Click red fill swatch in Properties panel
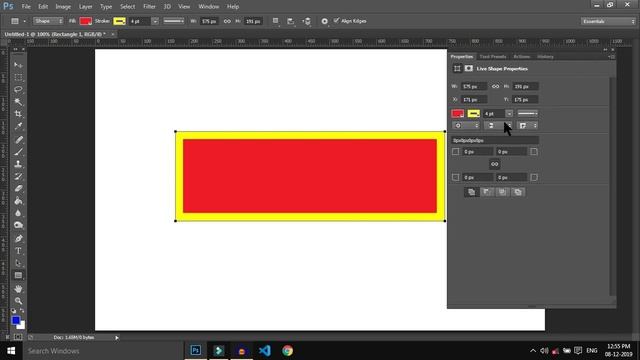Image resolution: width=640 pixels, height=360 pixels. [458, 113]
